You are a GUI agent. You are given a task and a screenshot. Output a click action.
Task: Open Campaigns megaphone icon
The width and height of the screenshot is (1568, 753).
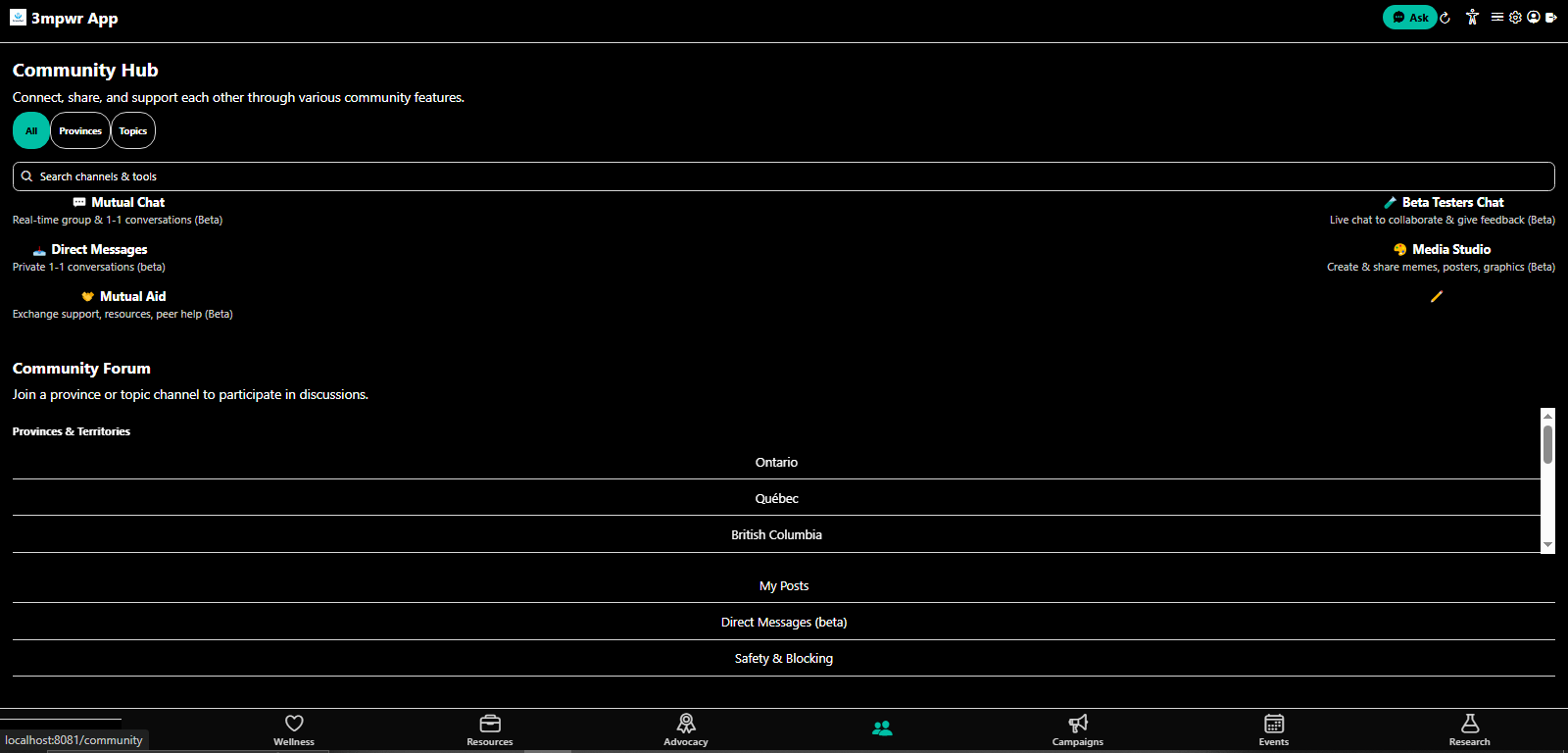coord(1078,723)
